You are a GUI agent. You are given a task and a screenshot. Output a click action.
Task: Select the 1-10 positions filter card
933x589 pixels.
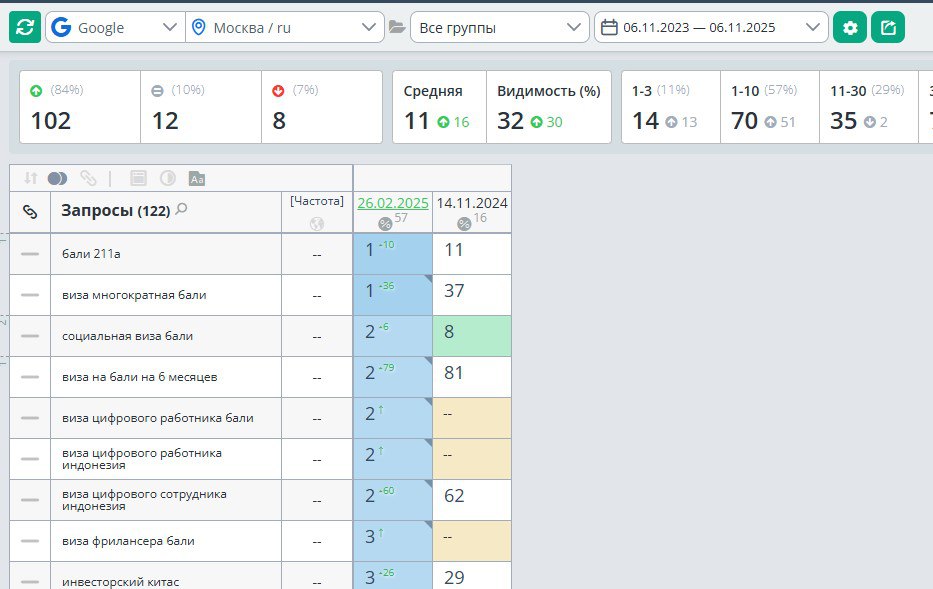[769, 107]
